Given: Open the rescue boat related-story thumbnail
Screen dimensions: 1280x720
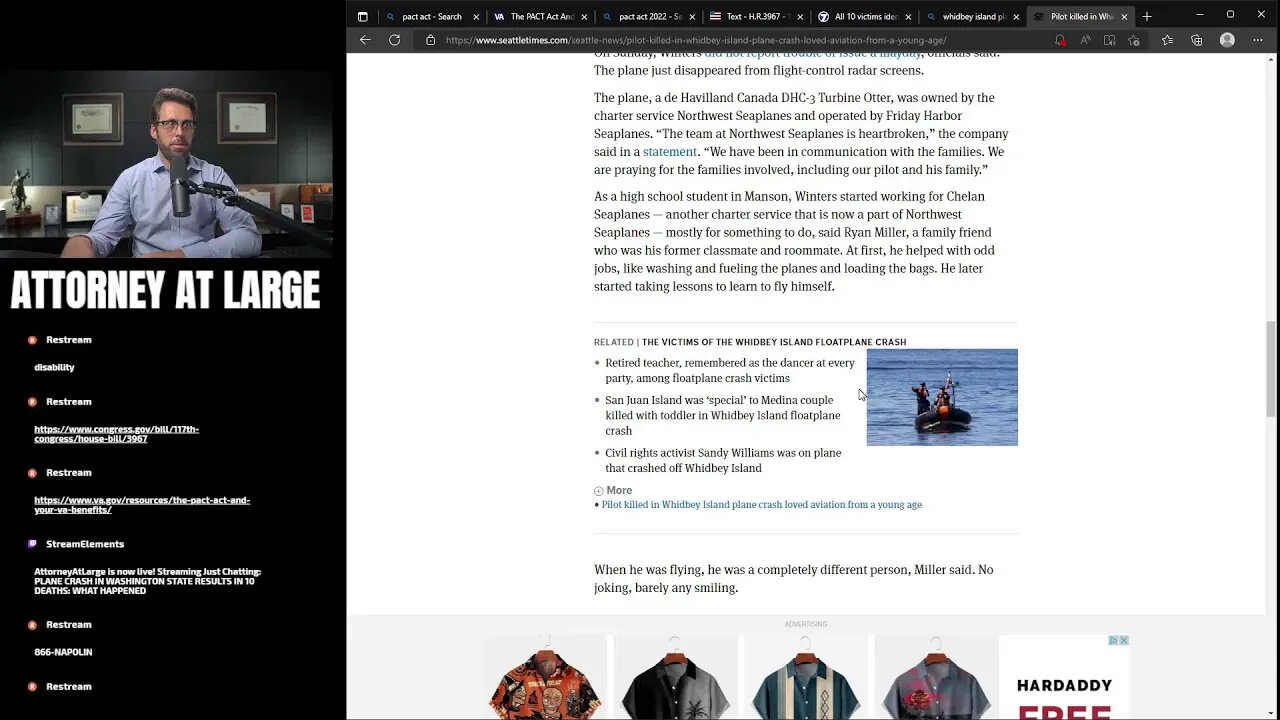Looking at the screenshot, I should tap(942, 397).
